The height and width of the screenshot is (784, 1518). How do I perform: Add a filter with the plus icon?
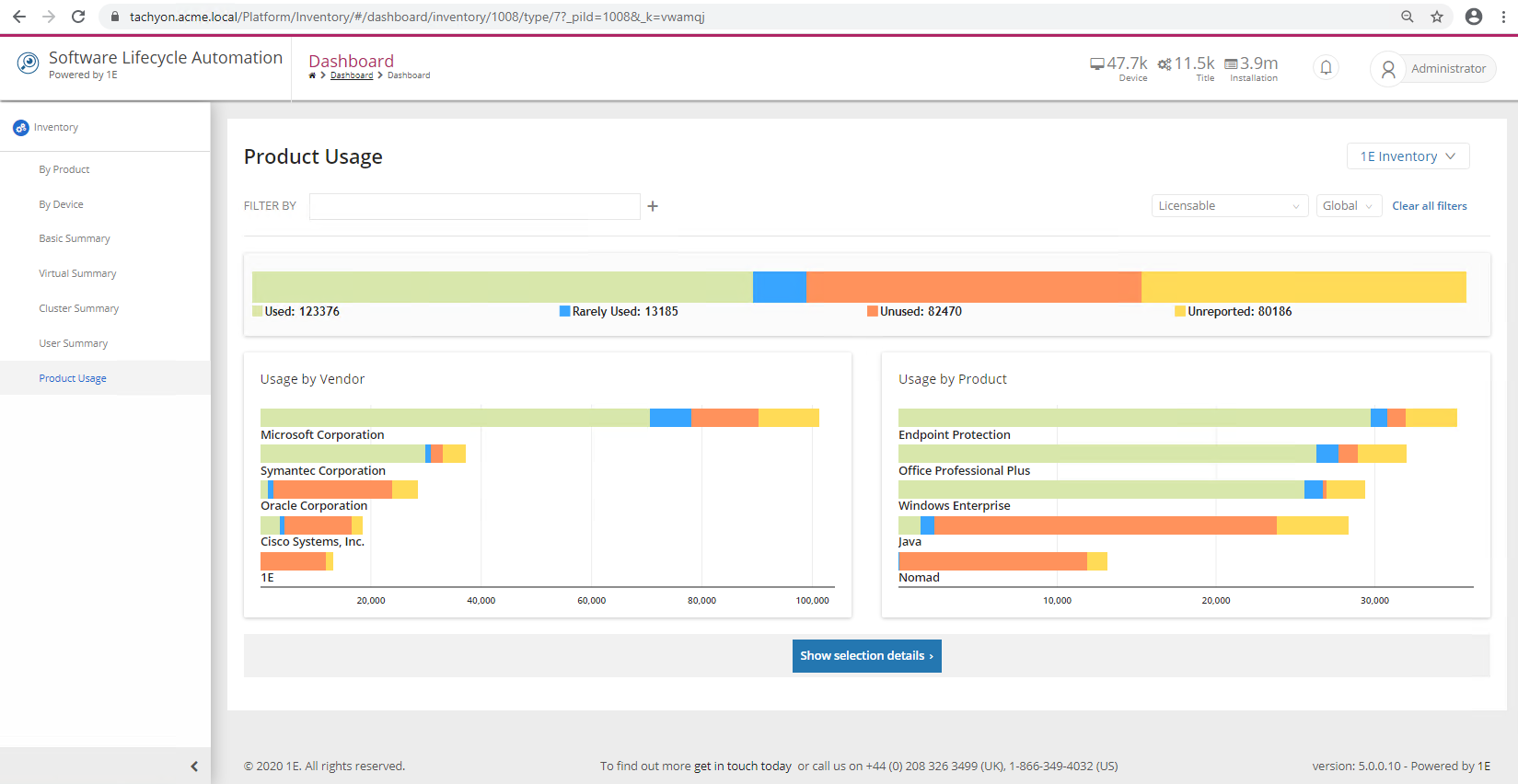[x=653, y=206]
